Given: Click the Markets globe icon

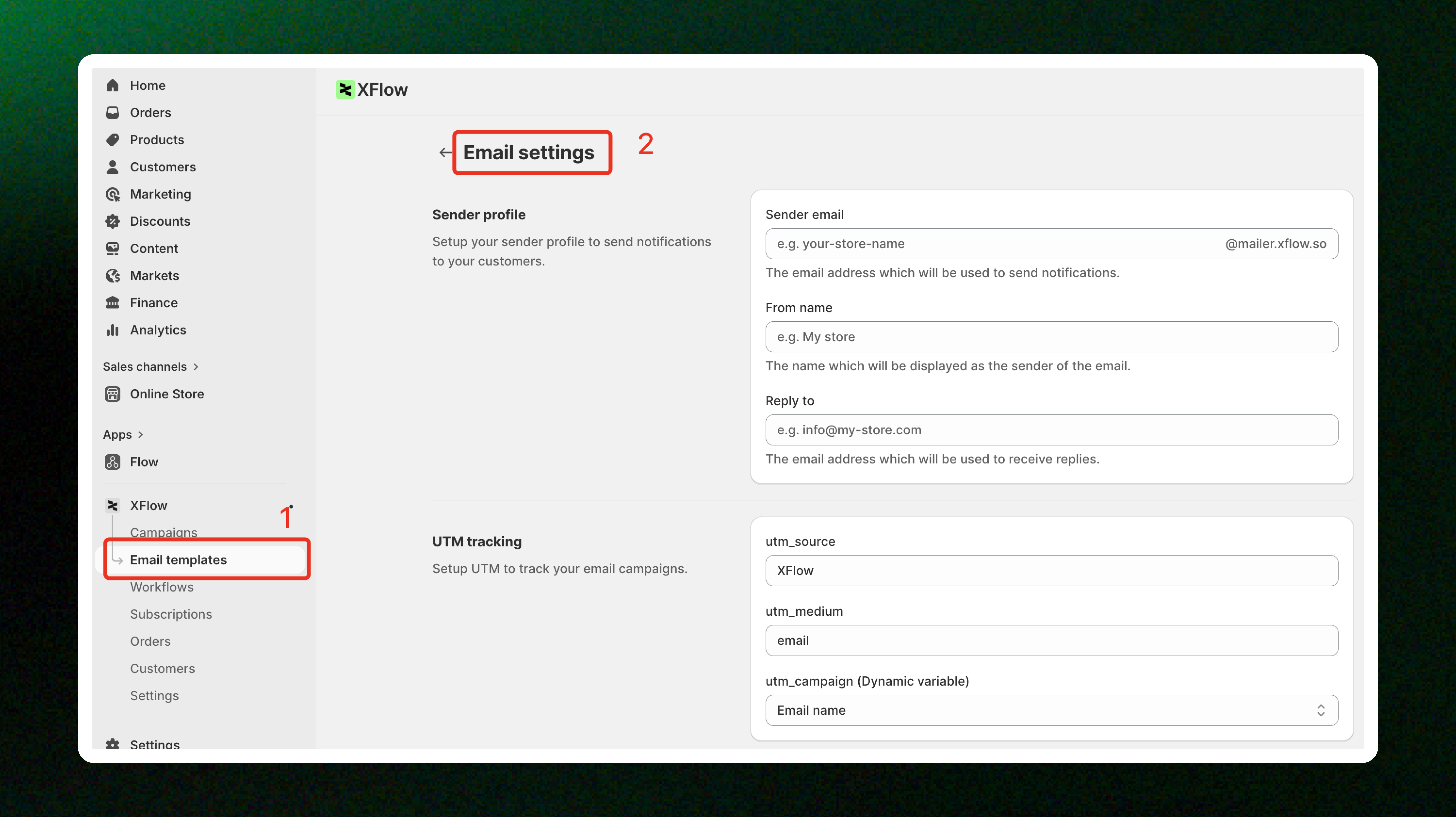Looking at the screenshot, I should (113, 275).
